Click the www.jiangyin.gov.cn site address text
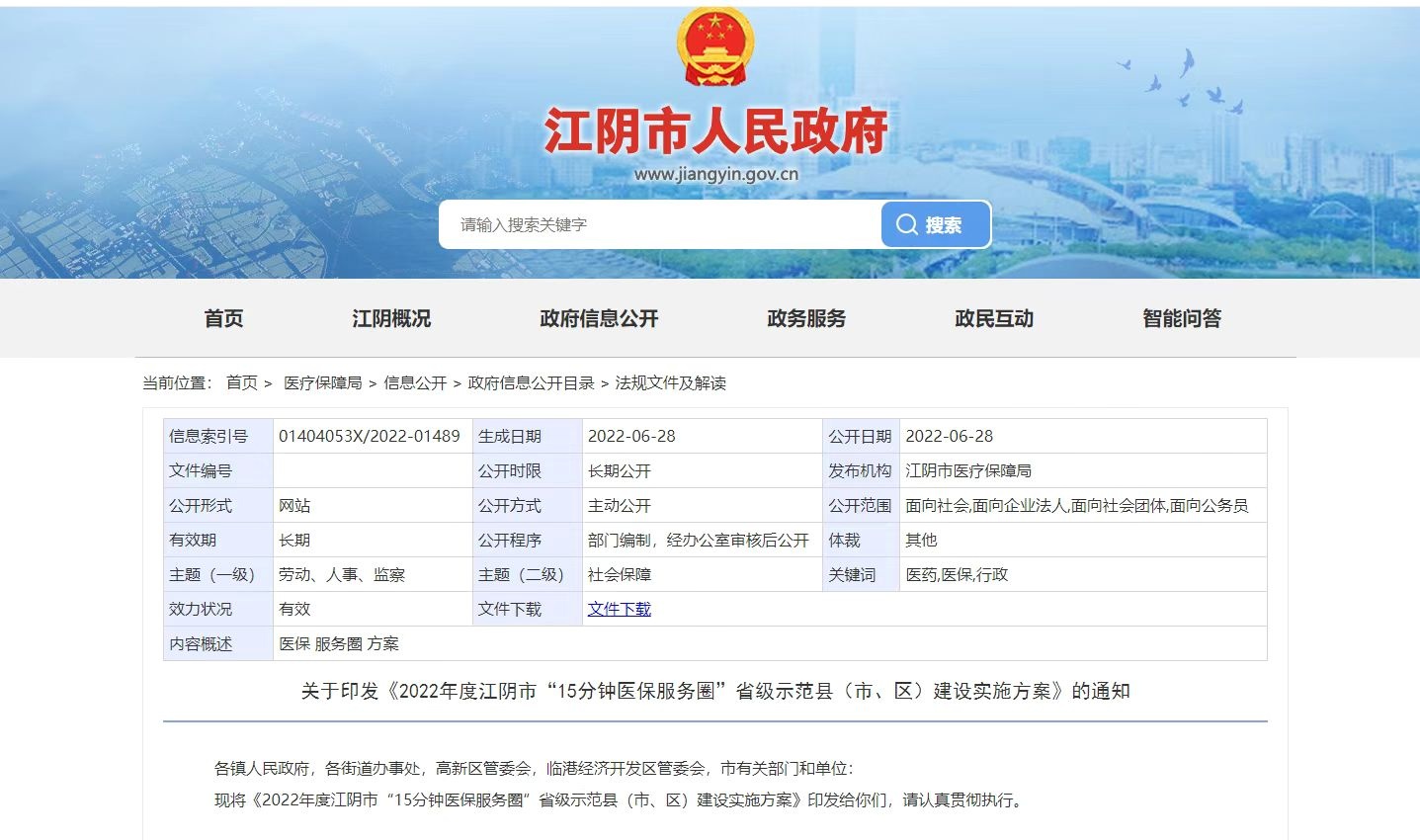1420x840 pixels. [715, 175]
